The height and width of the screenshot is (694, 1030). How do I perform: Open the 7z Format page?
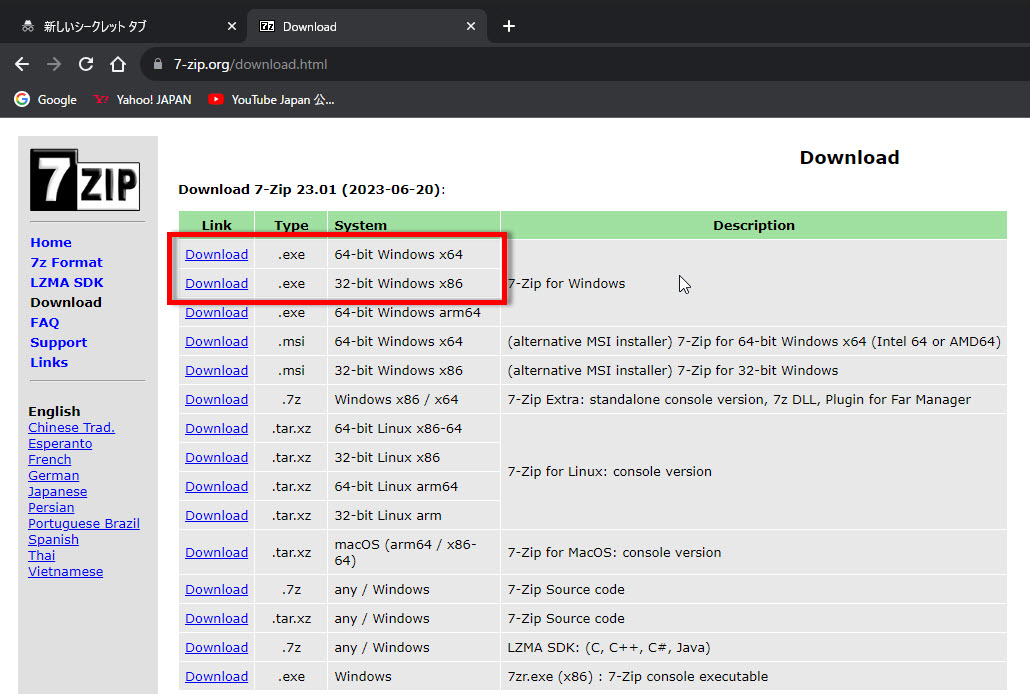[x=66, y=262]
